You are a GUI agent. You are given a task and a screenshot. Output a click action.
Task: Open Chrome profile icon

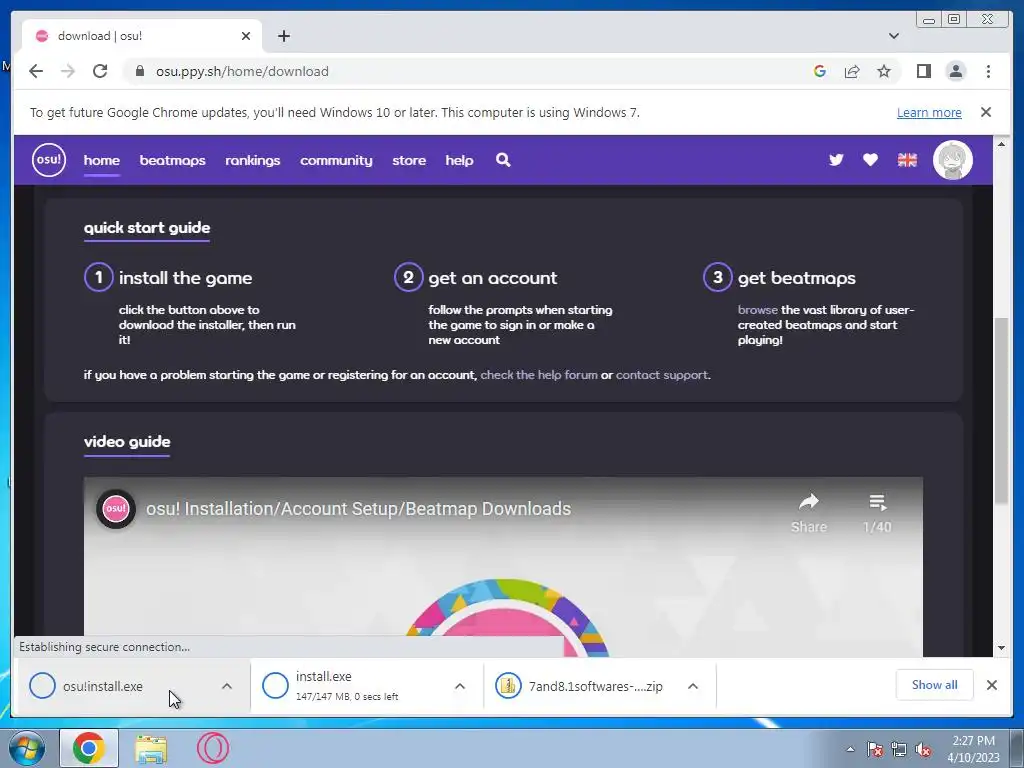955,71
